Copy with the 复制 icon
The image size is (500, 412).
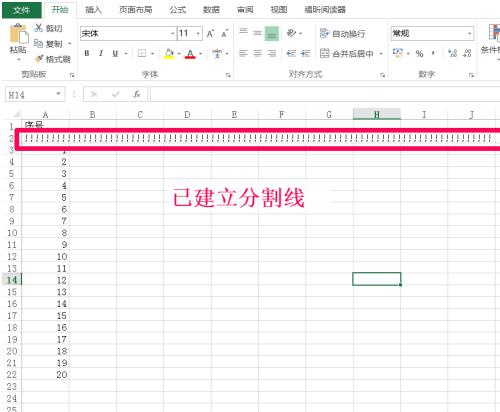click(39, 43)
